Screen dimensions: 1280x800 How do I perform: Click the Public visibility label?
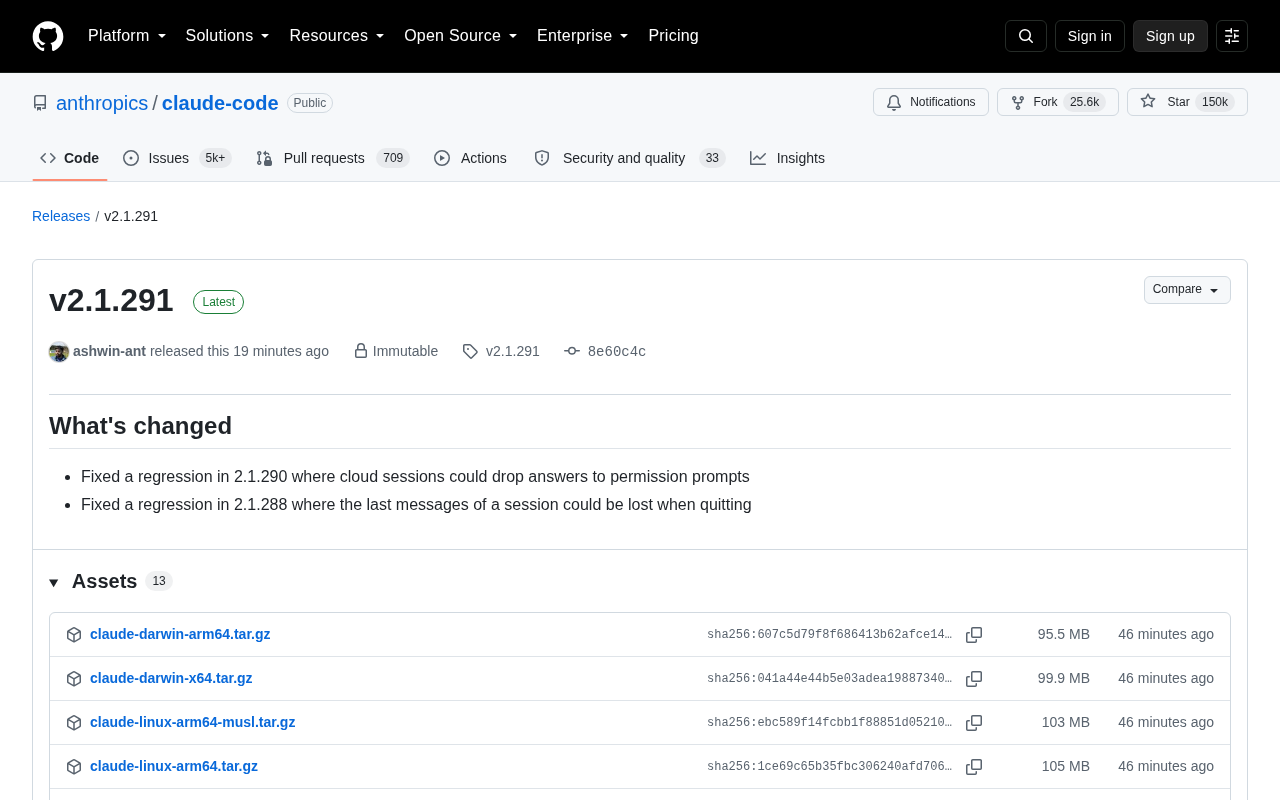[310, 103]
